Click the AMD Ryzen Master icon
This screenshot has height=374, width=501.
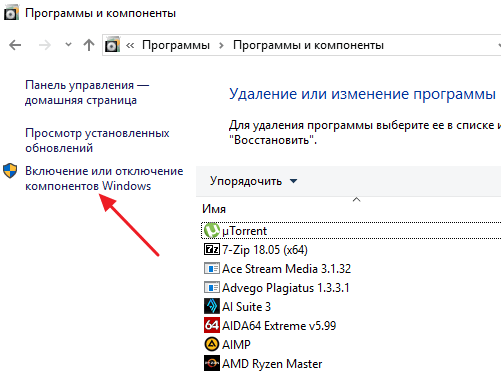(x=212, y=363)
